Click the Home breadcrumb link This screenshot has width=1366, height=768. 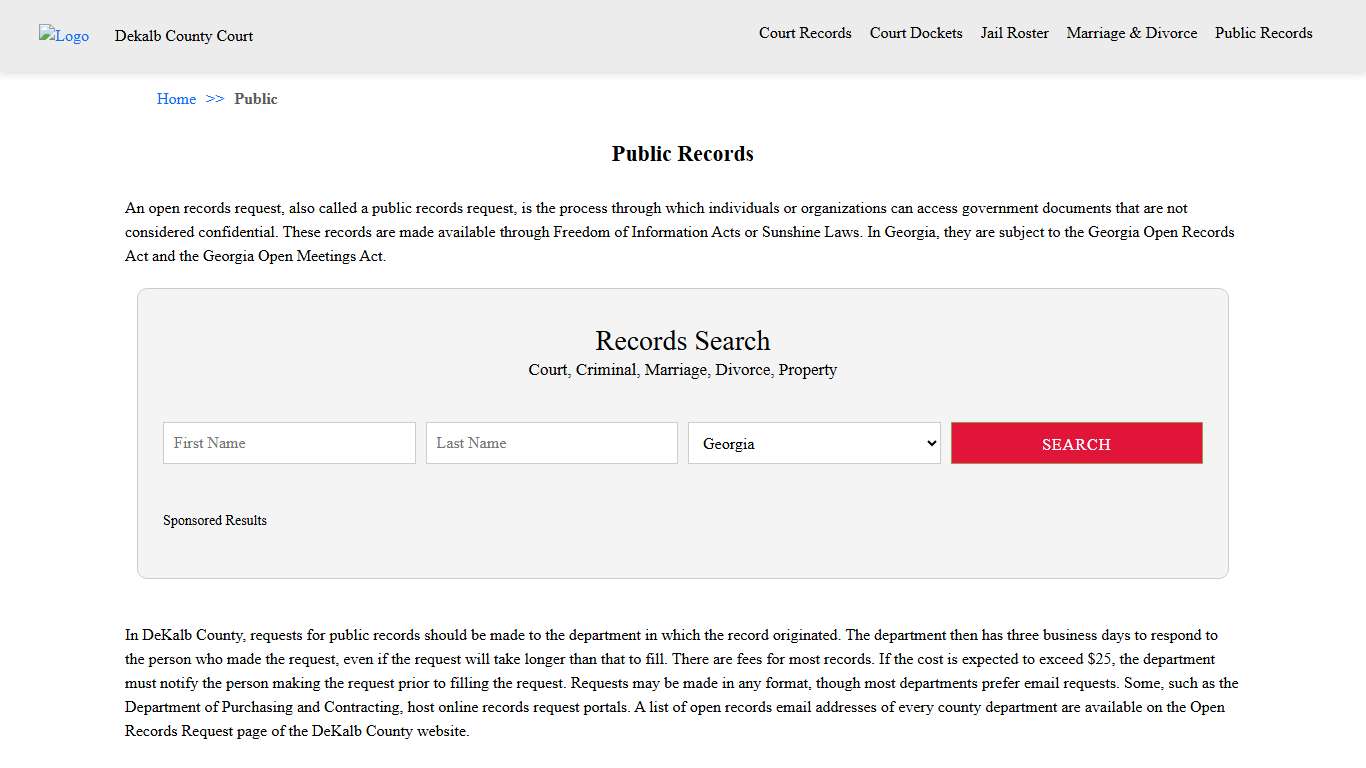point(176,98)
